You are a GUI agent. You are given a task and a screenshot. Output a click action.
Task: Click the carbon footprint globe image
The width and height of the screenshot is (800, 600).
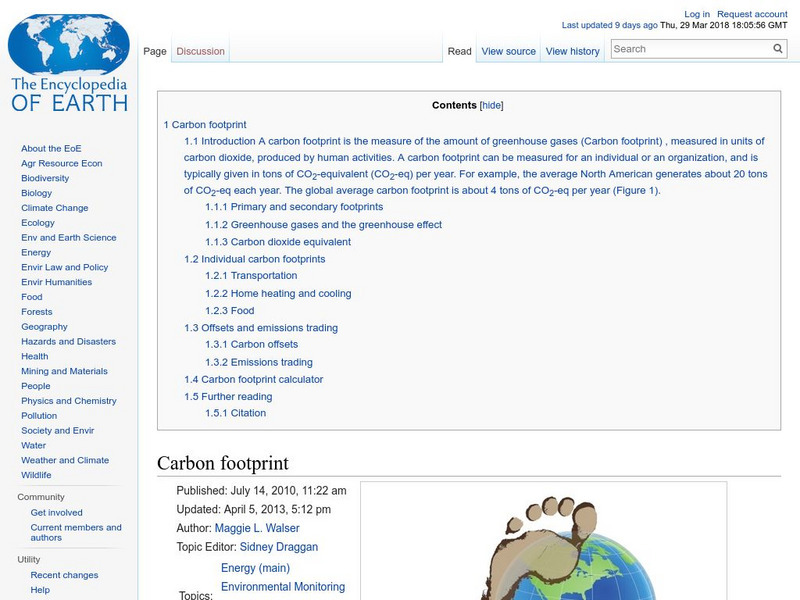[x=543, y=541]
